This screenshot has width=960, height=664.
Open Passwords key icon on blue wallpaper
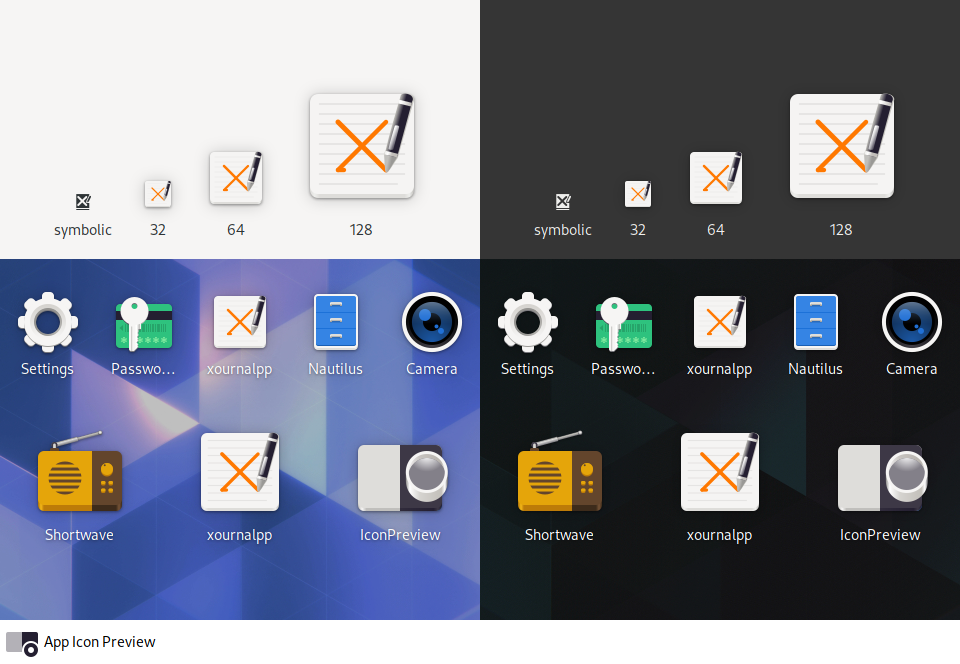click(144, 324)
